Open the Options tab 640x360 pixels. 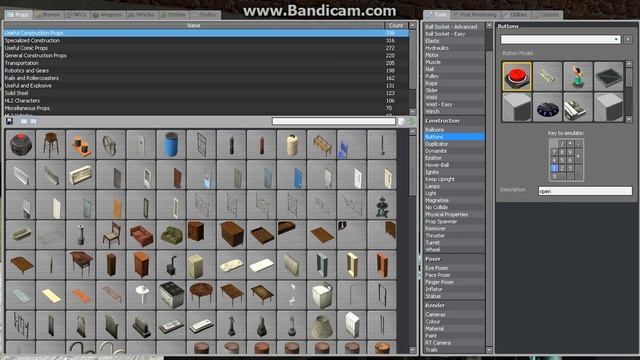(547, 15)
